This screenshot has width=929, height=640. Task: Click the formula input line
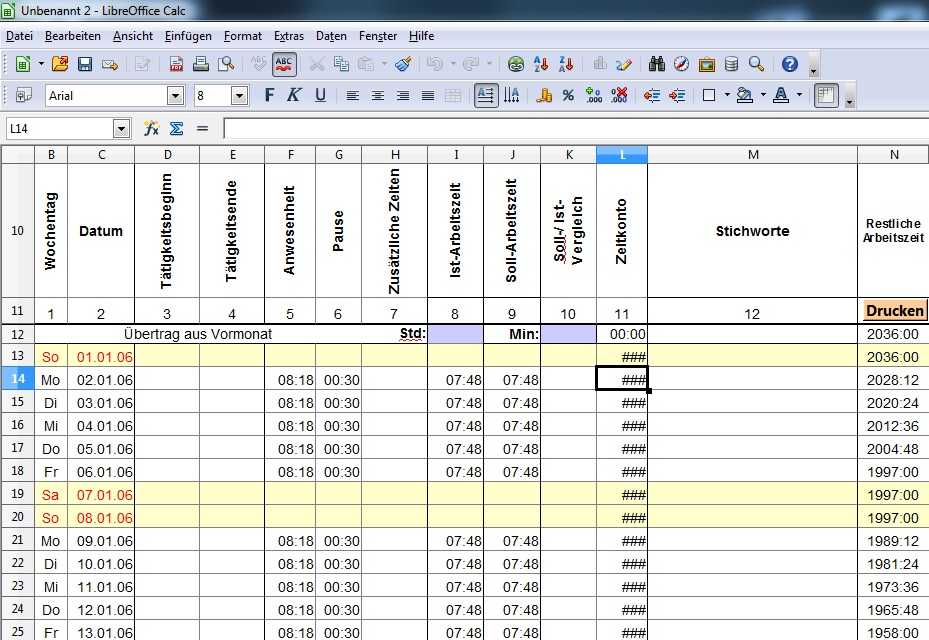(x=576, y=129)
